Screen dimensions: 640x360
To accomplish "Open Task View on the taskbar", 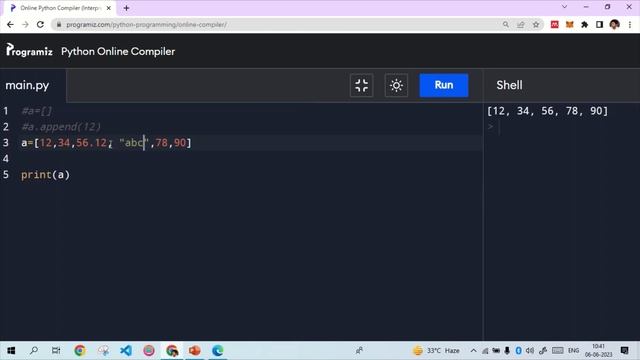I will coord(56,350).
